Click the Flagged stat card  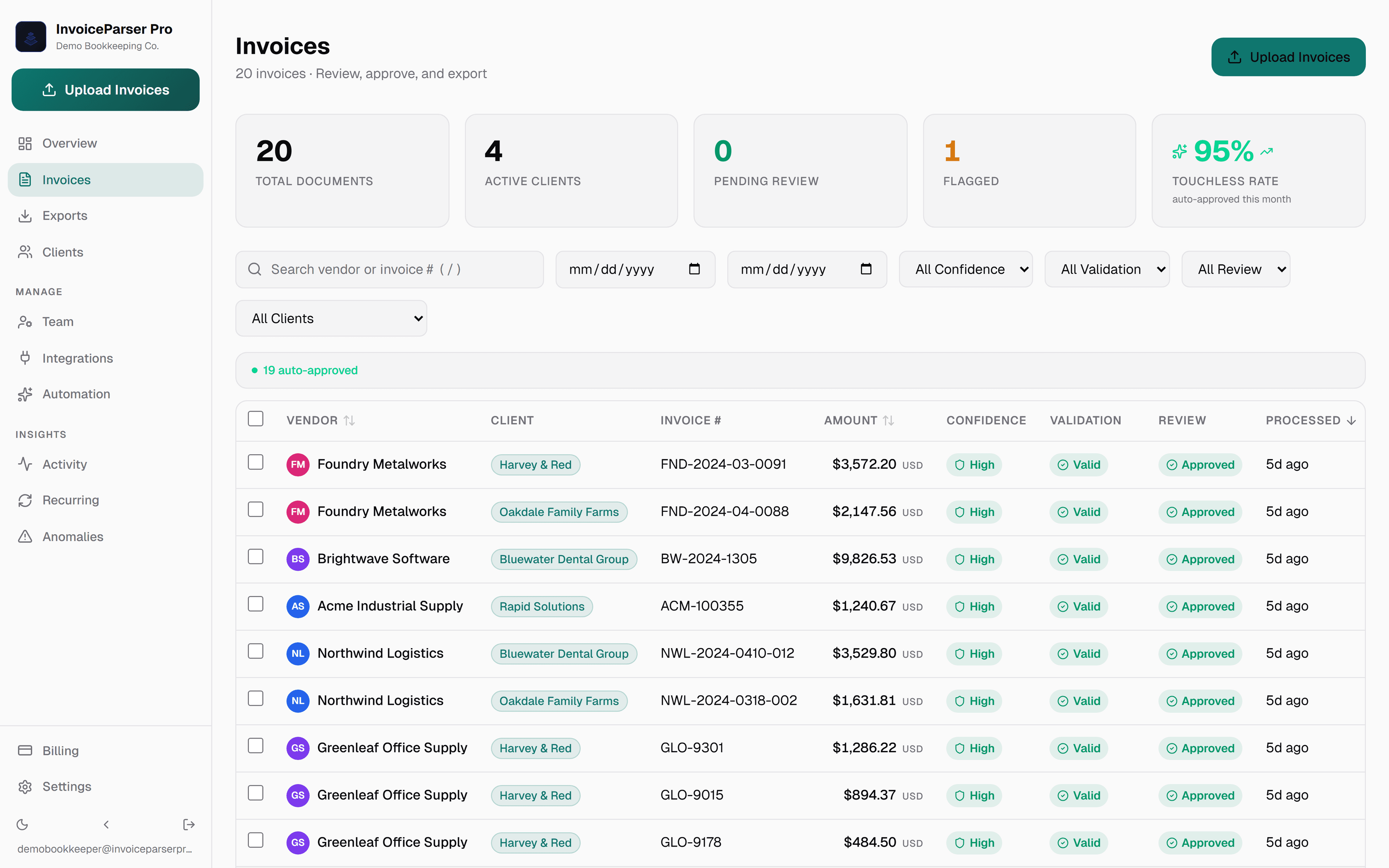click(1029, 170)
